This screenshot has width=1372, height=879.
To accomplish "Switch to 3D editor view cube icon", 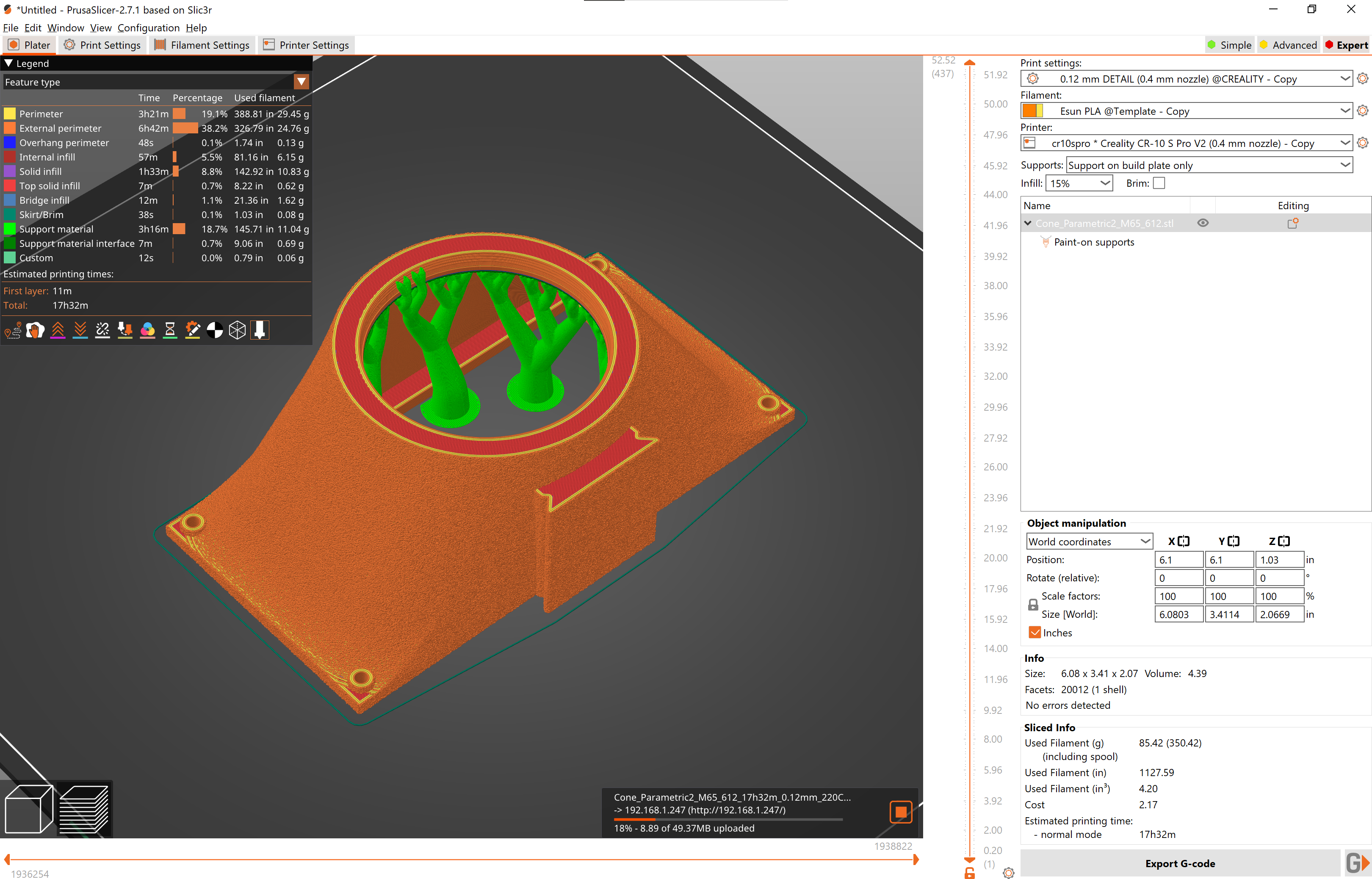I will pyautogui.click(x=28, y=809).
